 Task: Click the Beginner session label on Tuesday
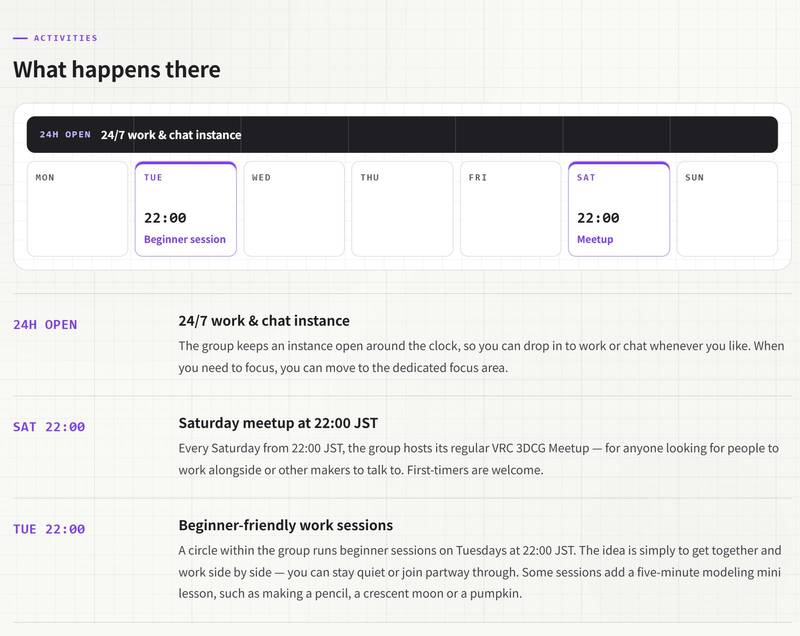click(x=185, y=239)
